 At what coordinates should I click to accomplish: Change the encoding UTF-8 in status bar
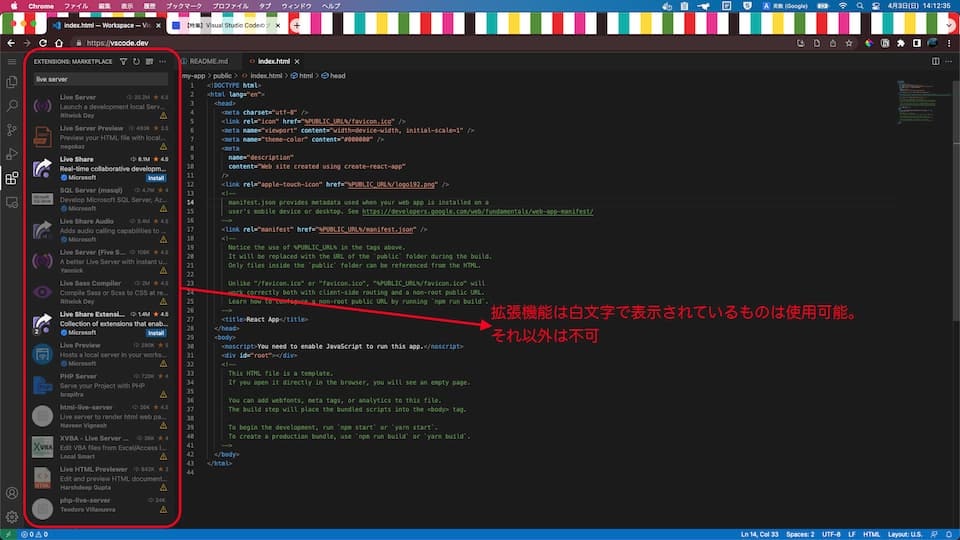[x=831, y=534]
